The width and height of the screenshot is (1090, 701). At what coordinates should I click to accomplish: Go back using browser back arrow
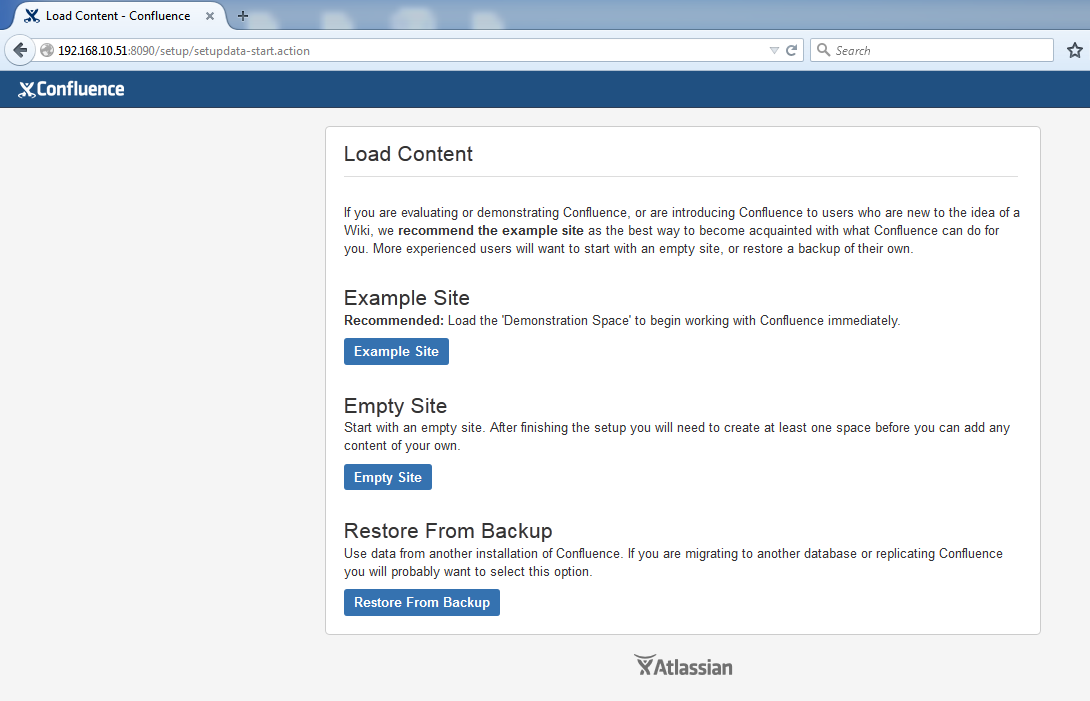[19, 50]
